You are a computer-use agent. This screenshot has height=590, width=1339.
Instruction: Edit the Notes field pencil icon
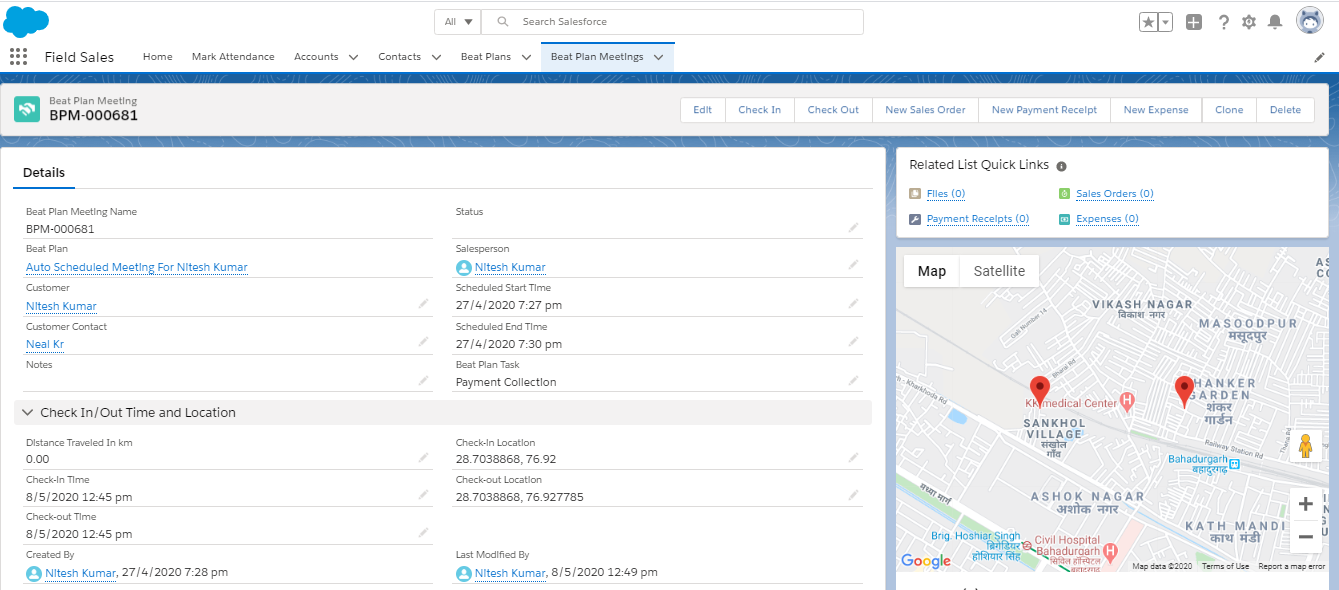[x=423, y=379]
